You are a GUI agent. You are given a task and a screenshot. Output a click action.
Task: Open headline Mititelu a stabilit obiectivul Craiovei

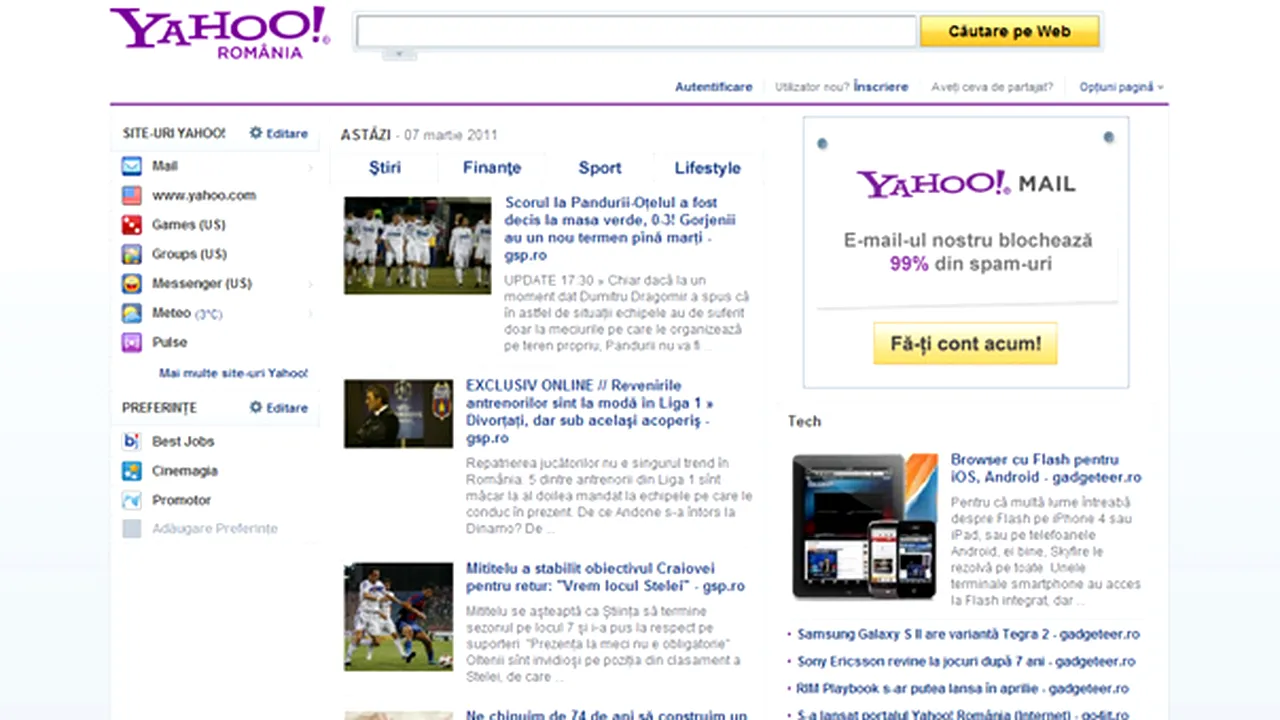tap(605, 577)
